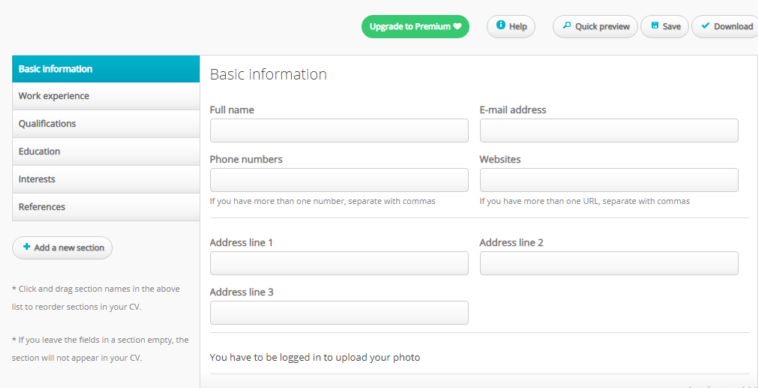Click the magnifier icon on Quick preview

pos(567,26)
